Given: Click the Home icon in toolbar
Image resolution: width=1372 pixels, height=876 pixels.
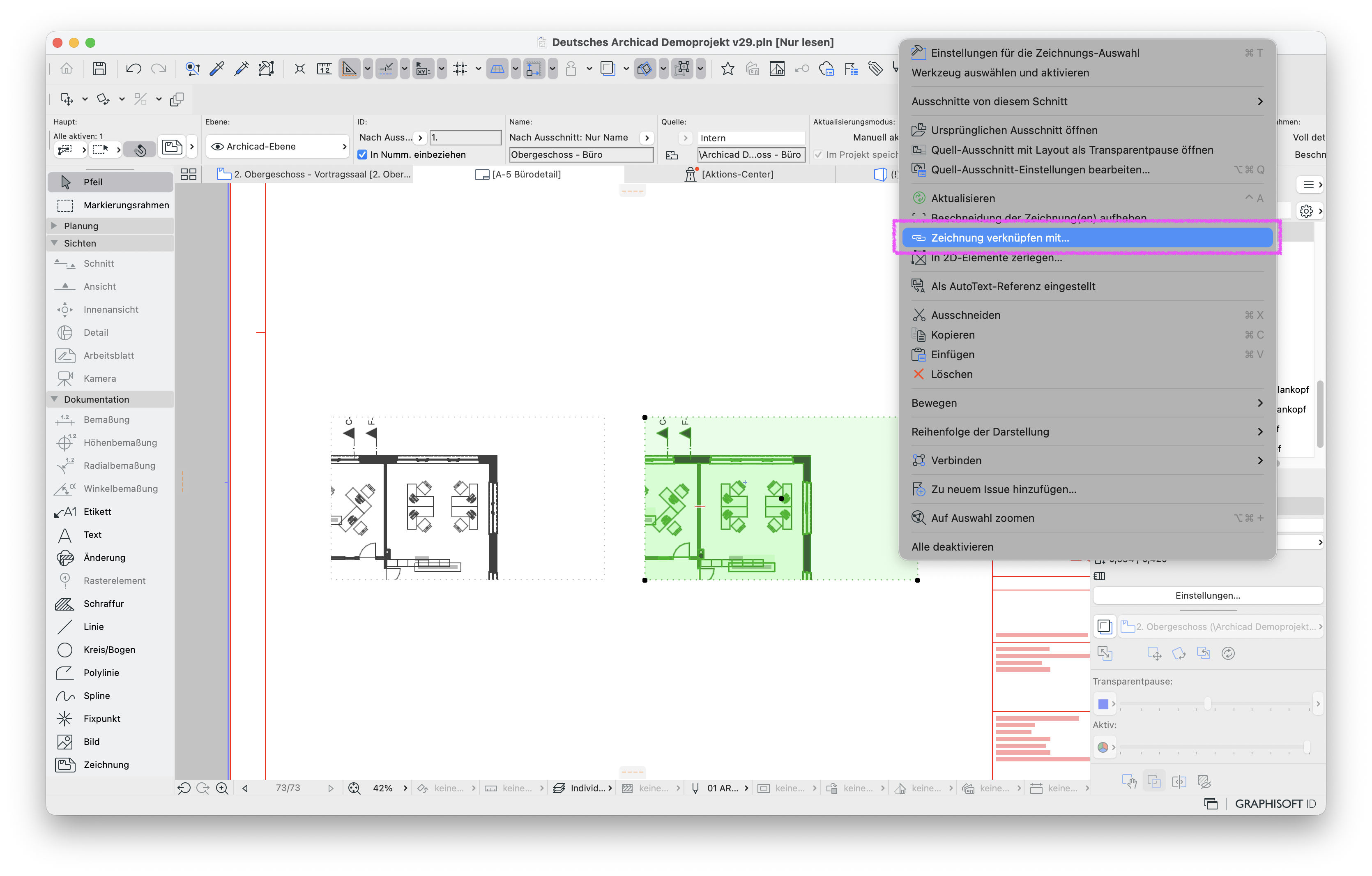Looking at the screenshot, I should pos(66,69).
